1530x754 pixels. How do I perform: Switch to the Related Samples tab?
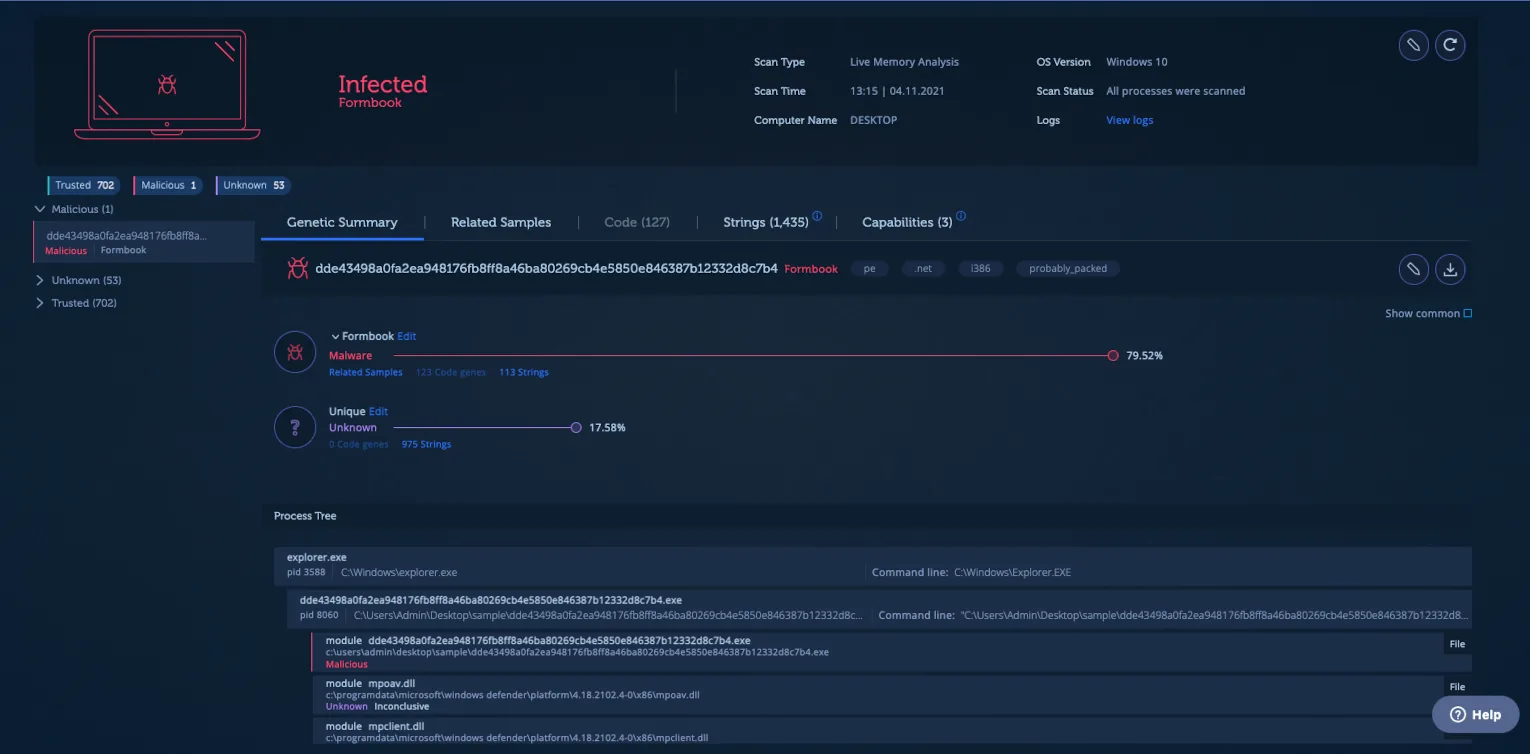click(501, 222)
